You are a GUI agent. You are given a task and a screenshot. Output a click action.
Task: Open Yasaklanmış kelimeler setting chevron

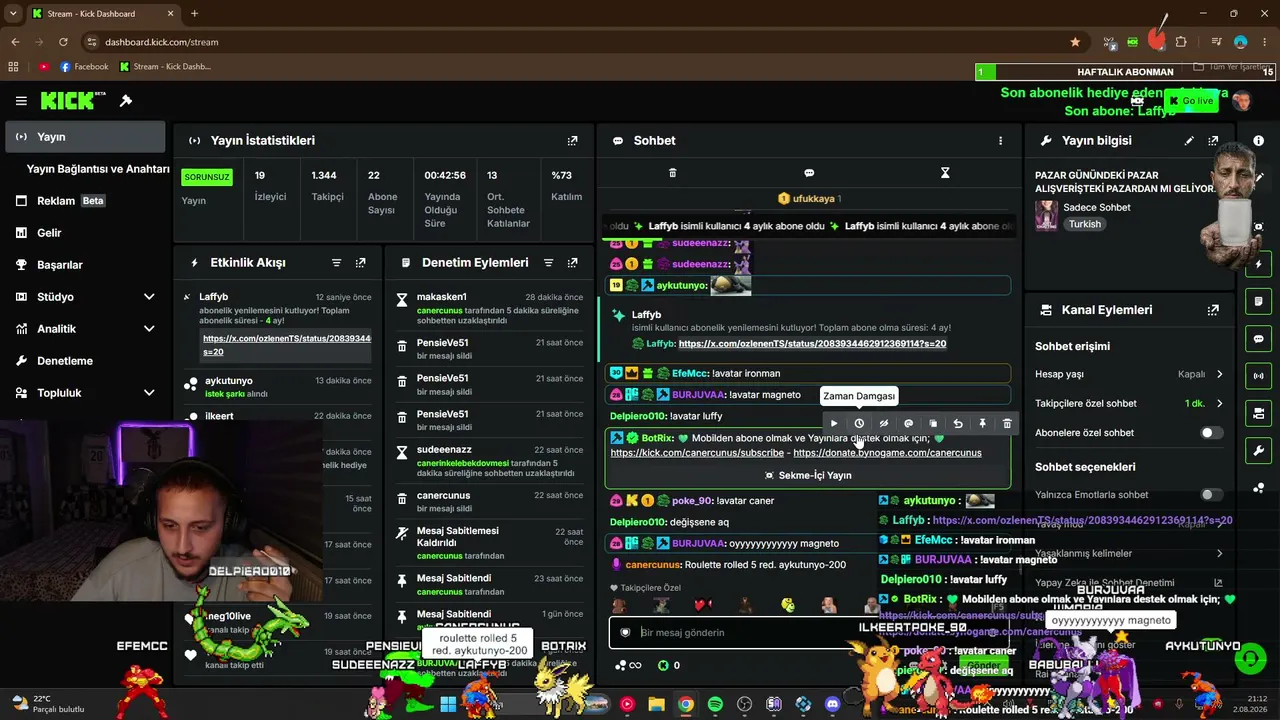point(1219,554)
